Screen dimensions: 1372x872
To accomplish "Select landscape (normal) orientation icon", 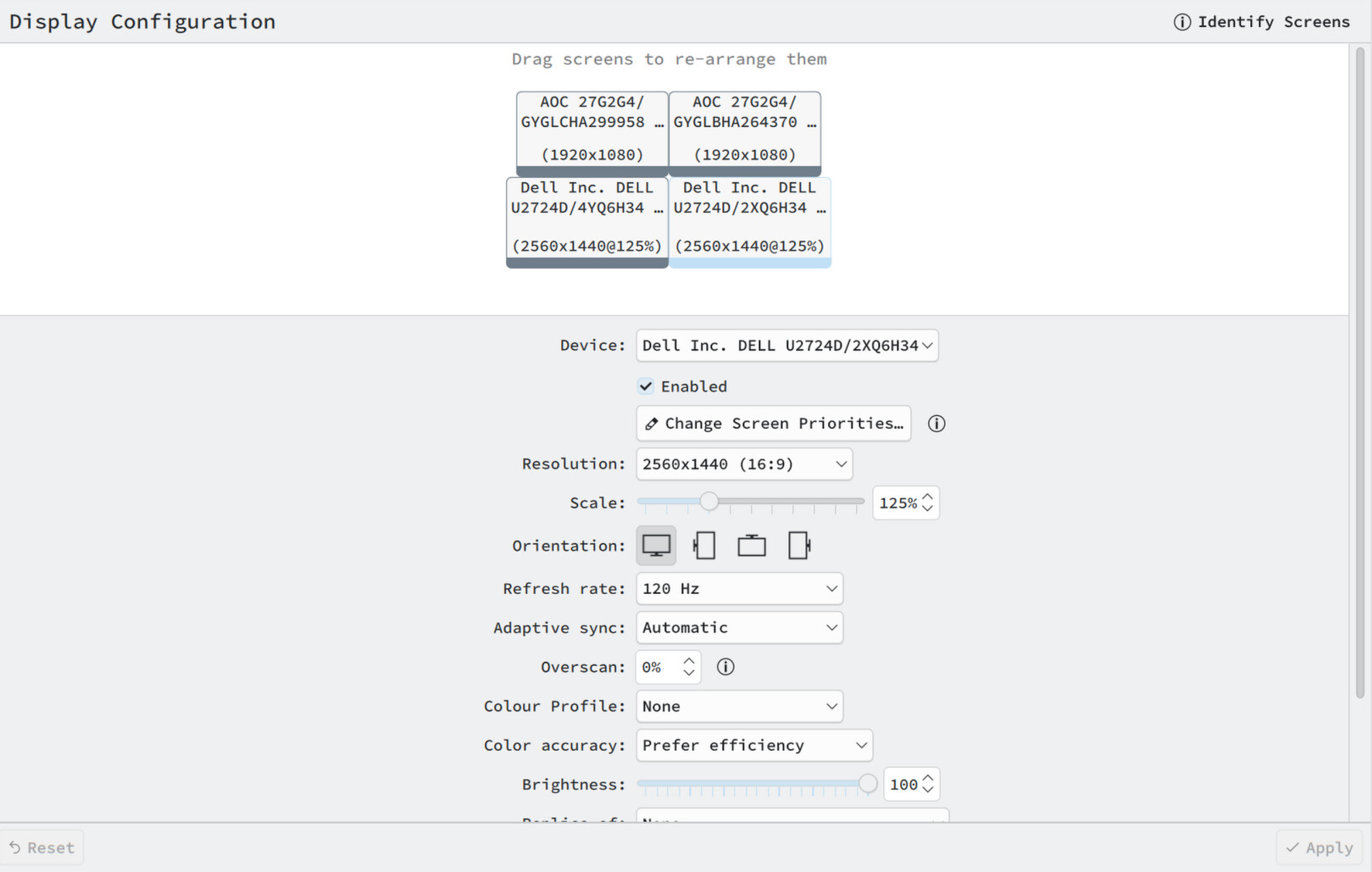I will pyautogui.click(x=656, y=546).
